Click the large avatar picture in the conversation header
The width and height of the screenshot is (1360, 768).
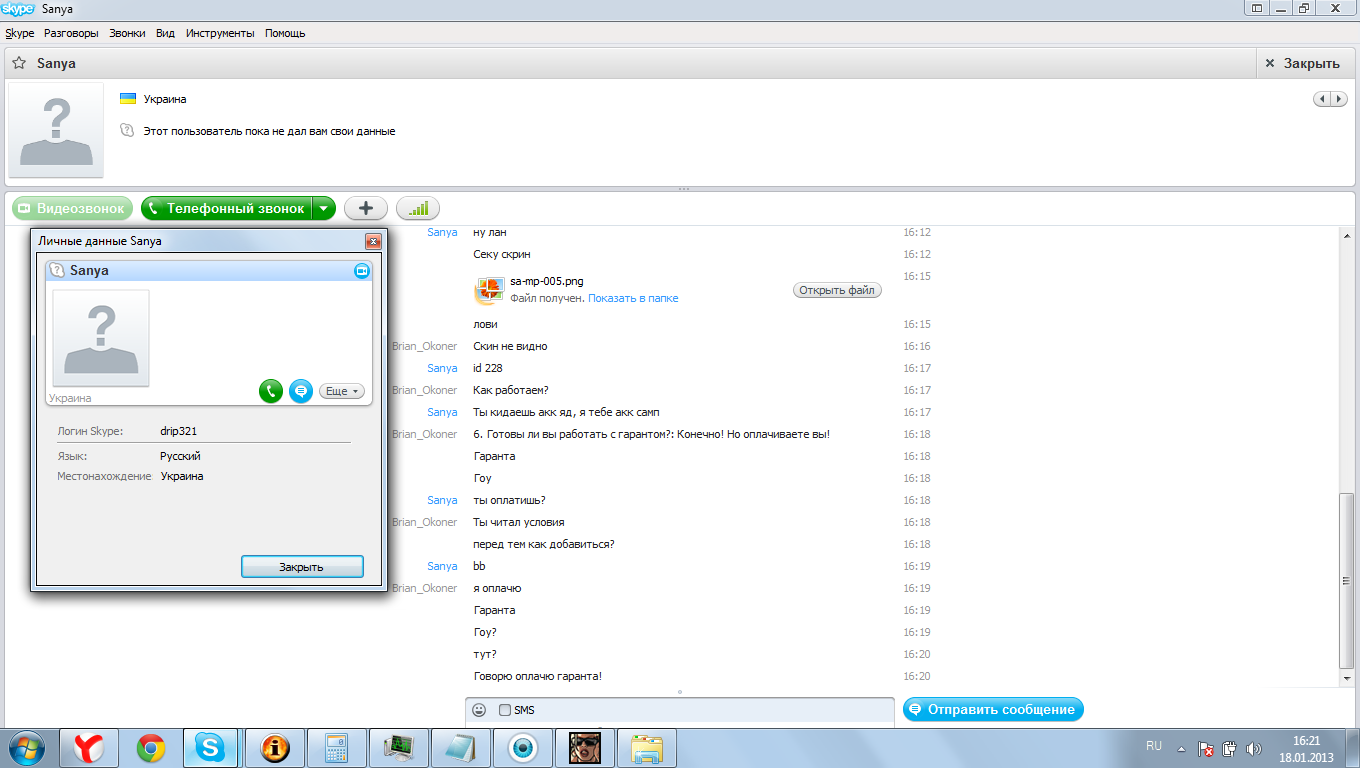pyautogui.click(x=56, y=130)
